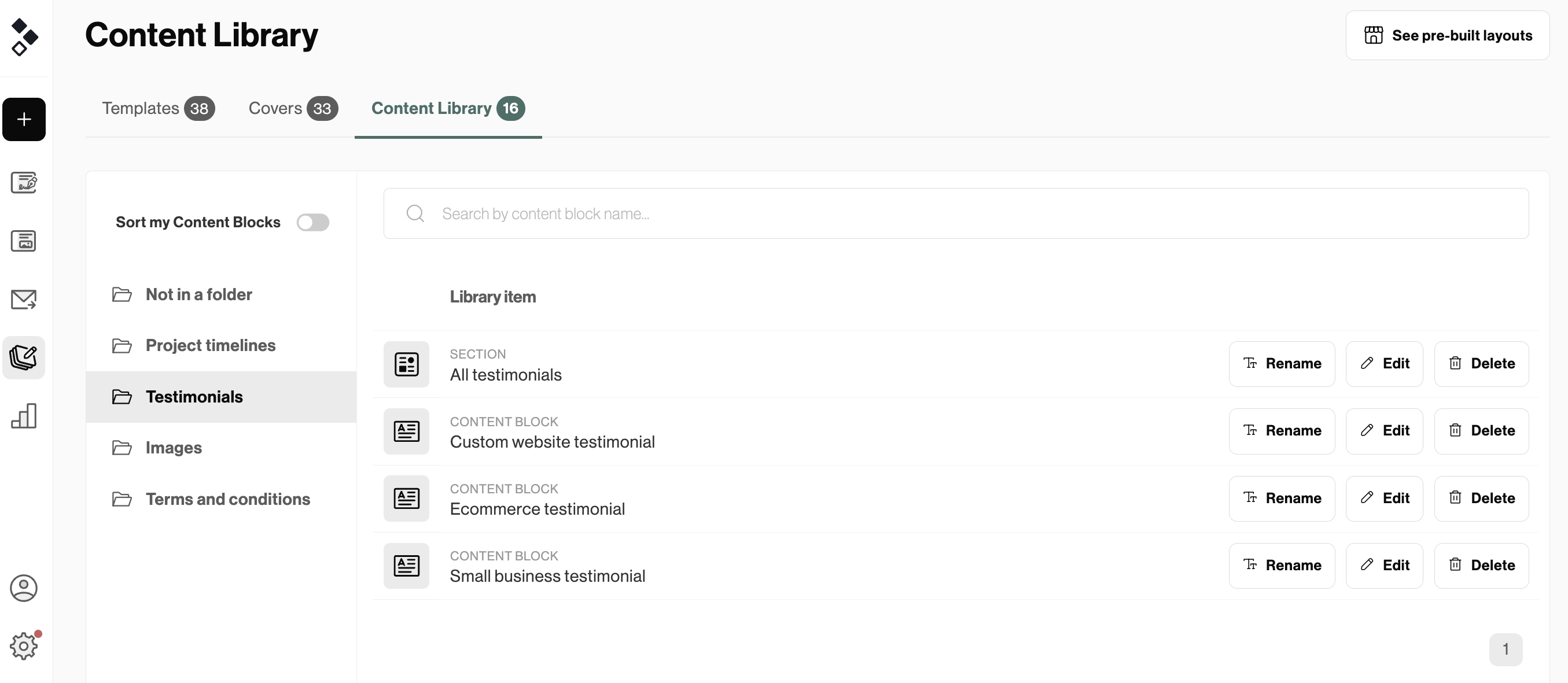1568x683 pixels.
Task: Delete the Small business testimonial block
Action: pos(1482,566)
